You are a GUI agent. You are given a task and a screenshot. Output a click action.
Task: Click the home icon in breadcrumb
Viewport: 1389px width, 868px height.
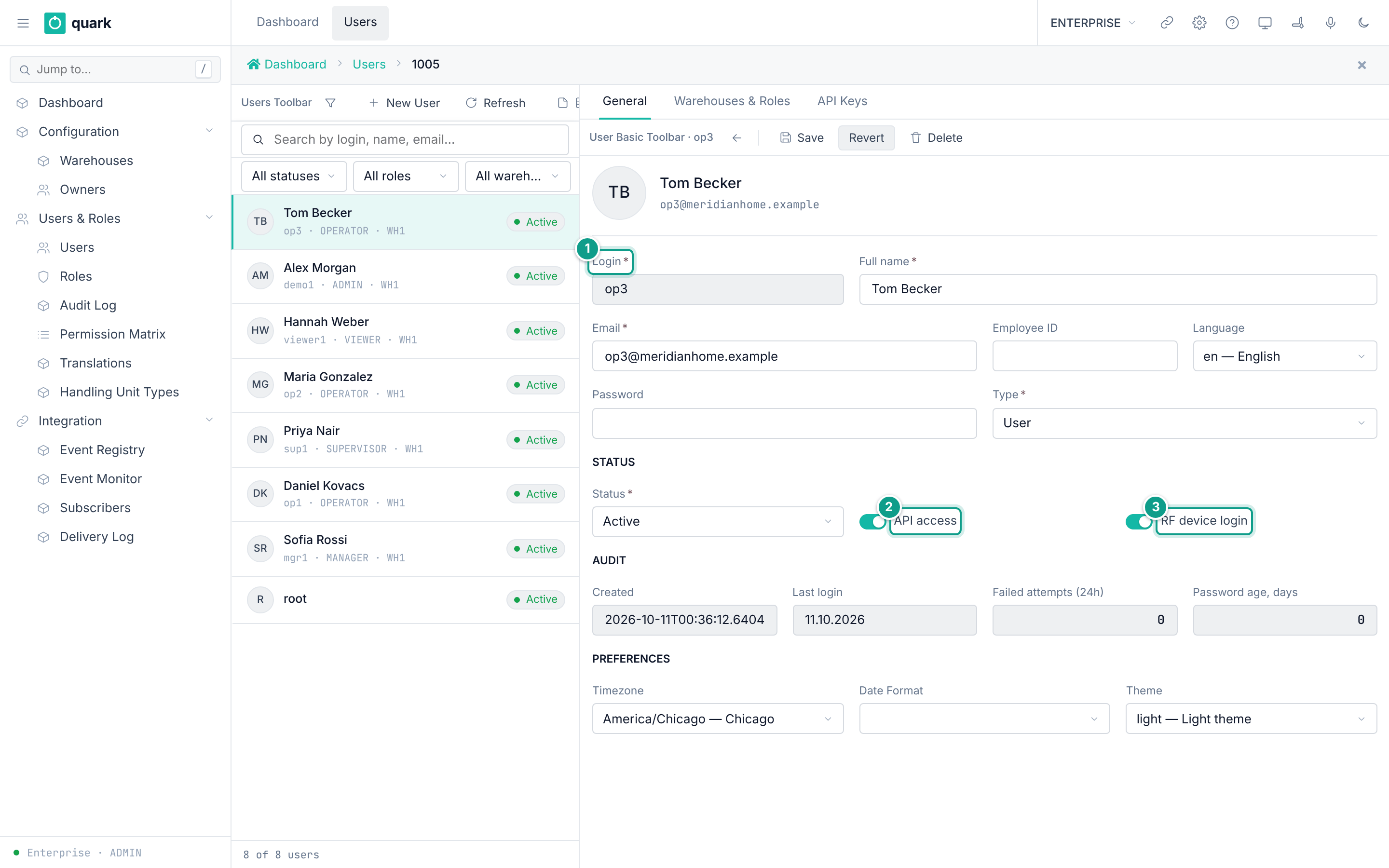click(253, 64)
